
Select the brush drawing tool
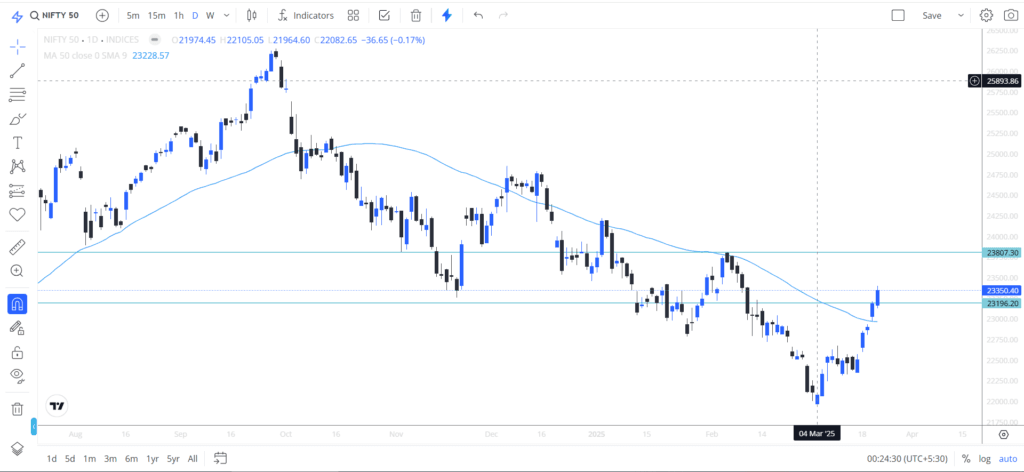click(18, 119)
